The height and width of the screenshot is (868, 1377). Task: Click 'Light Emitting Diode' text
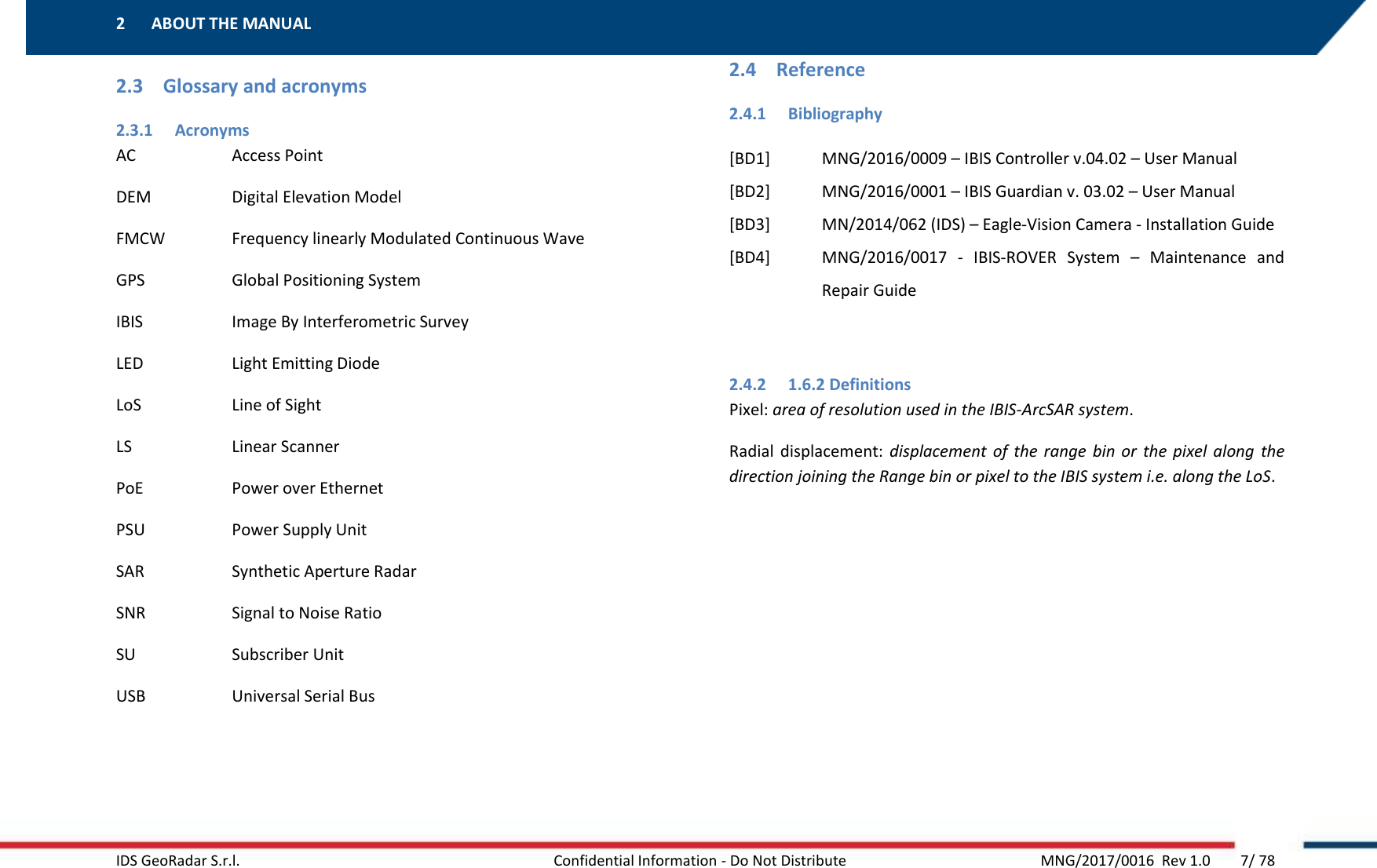pyautogui.click(x=305, y=363)
